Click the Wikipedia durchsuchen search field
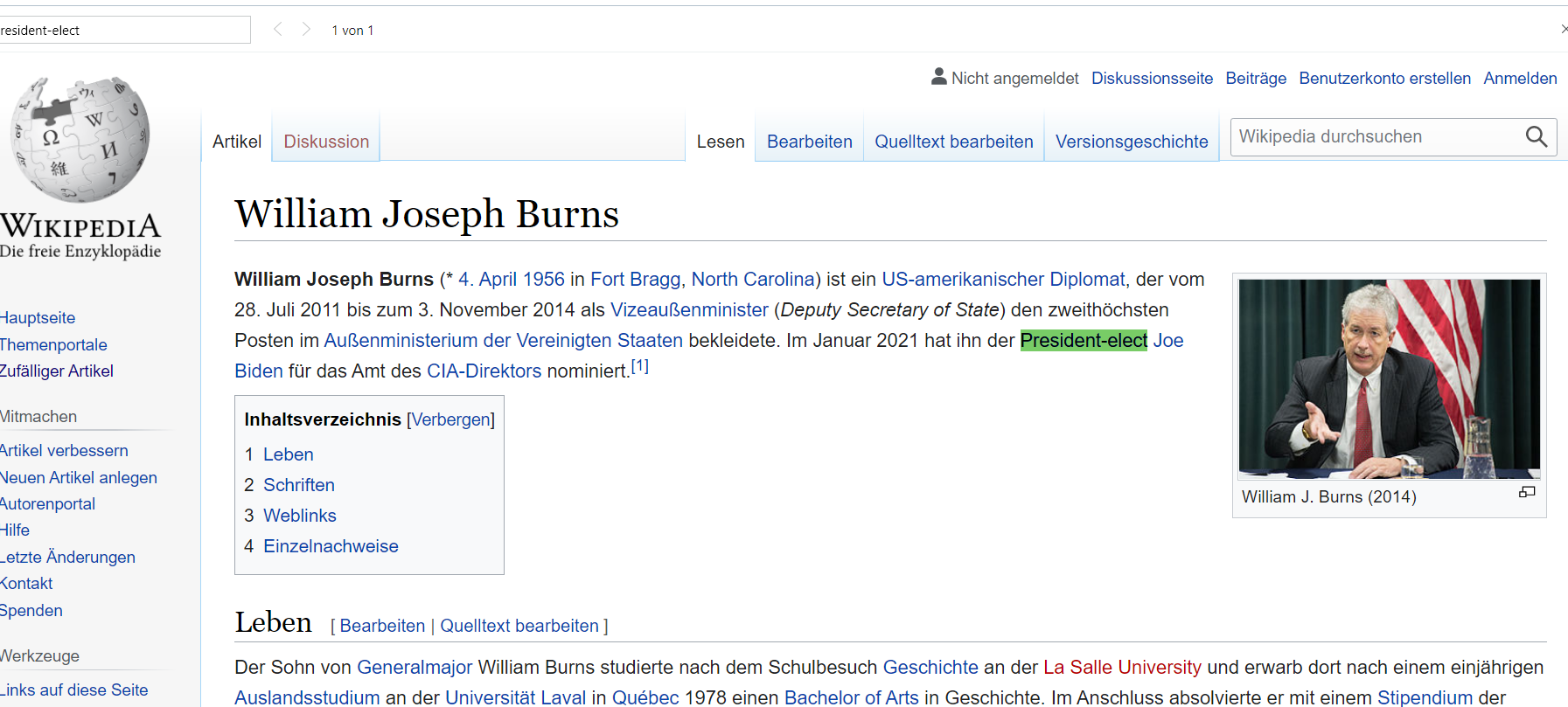This screenshot has height=707, width=1568. coord(1377,137)
